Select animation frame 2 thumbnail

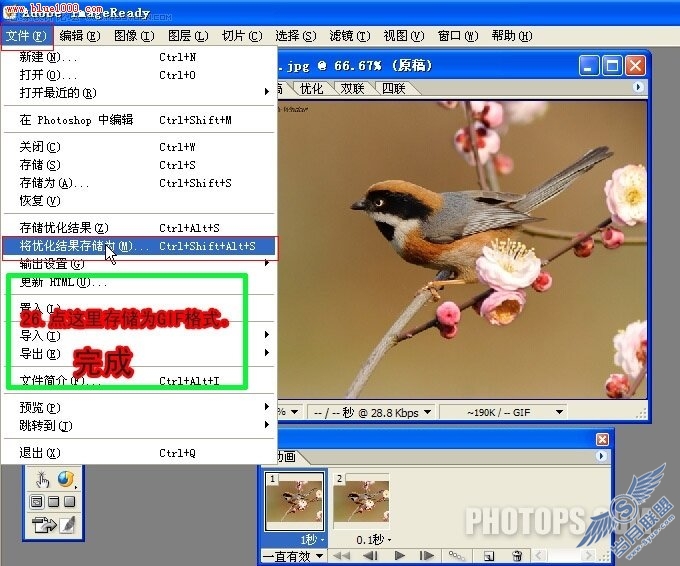coord(361,497)
